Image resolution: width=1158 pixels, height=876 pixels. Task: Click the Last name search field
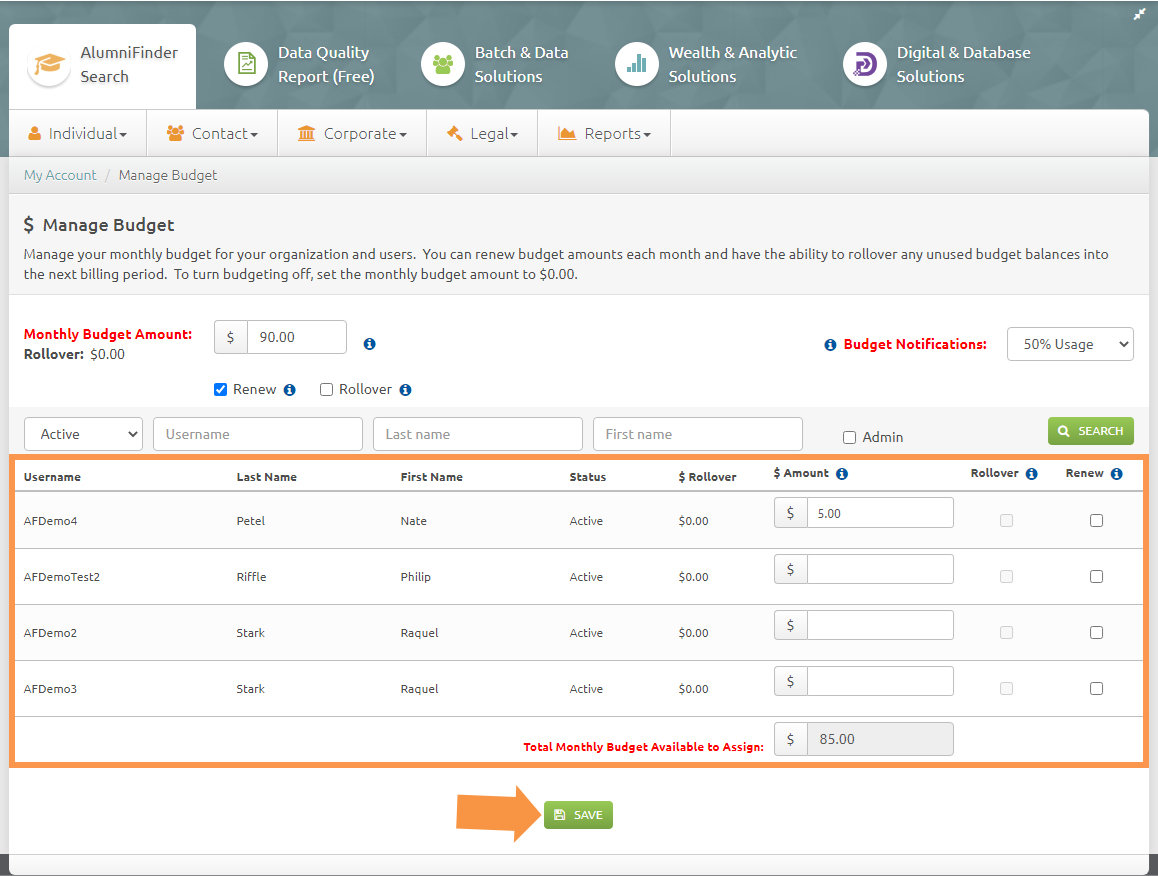pos(478,434)
